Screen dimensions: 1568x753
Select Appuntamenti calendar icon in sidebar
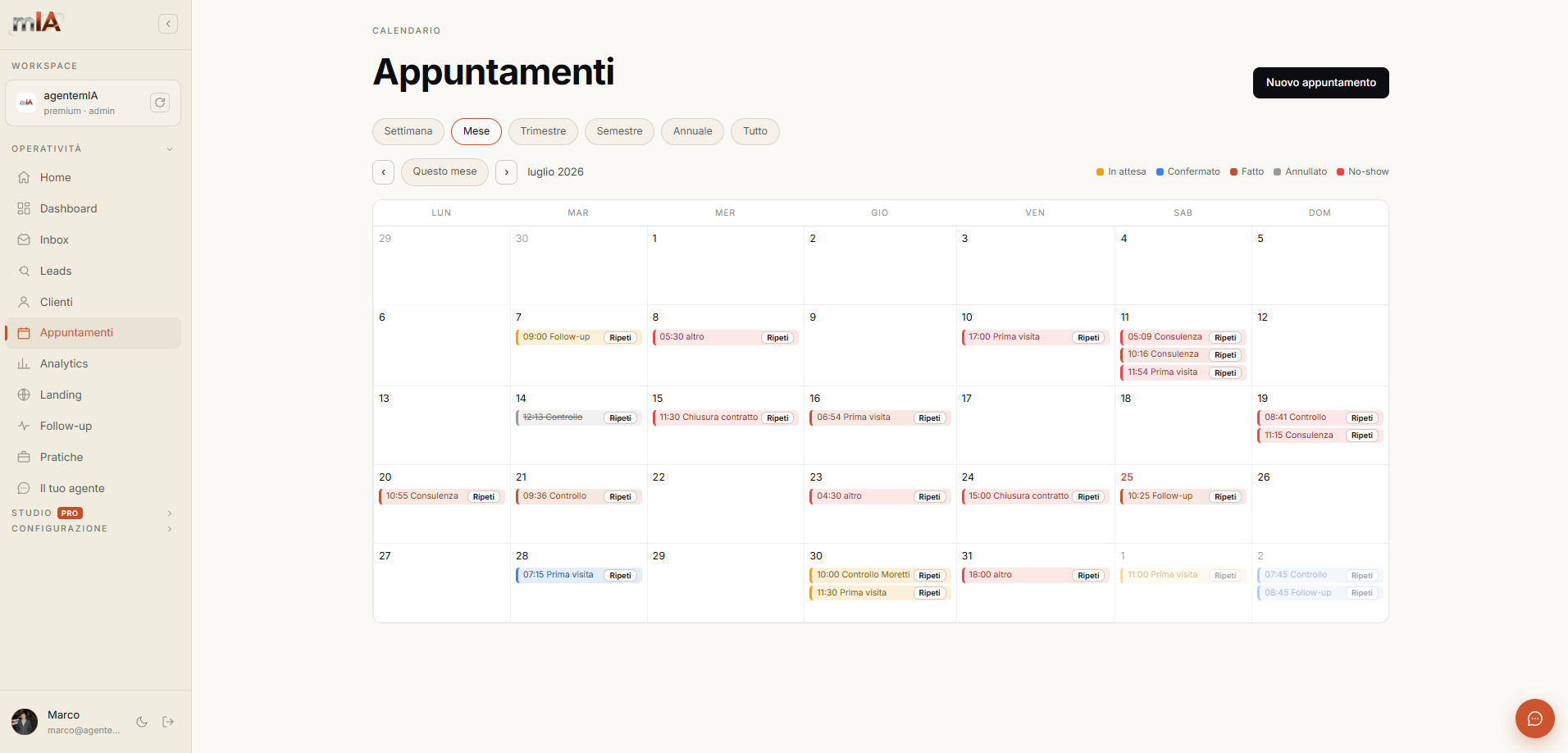click(24, 333)
